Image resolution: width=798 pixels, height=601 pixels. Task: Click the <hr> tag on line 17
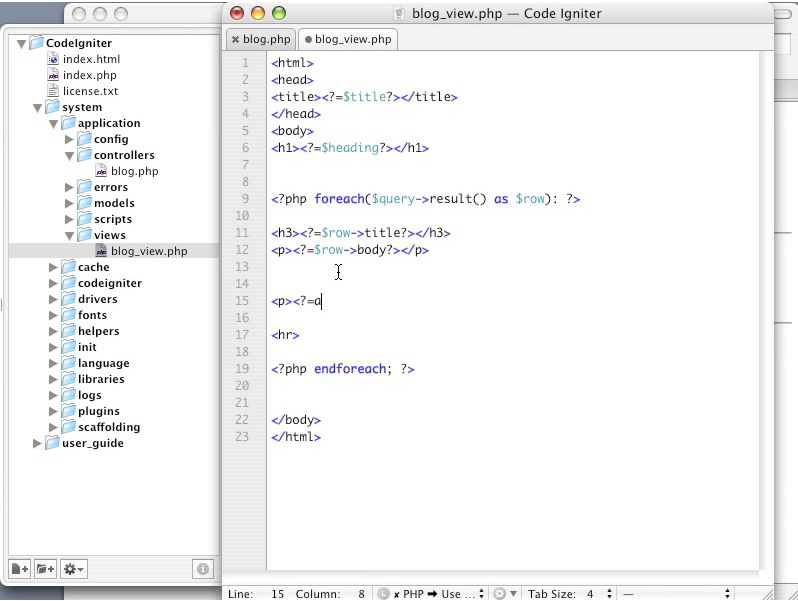pyautogui.click(x=285, y=335)
